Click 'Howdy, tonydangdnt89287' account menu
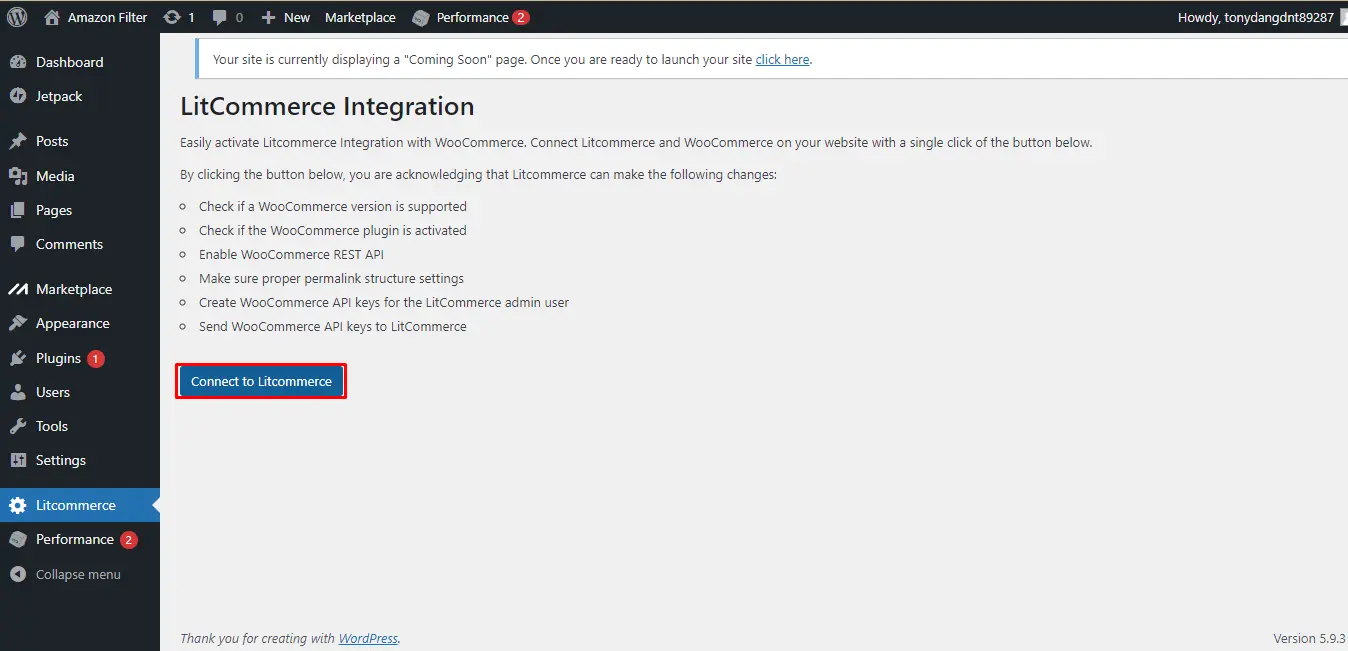 pos(1256,17)
